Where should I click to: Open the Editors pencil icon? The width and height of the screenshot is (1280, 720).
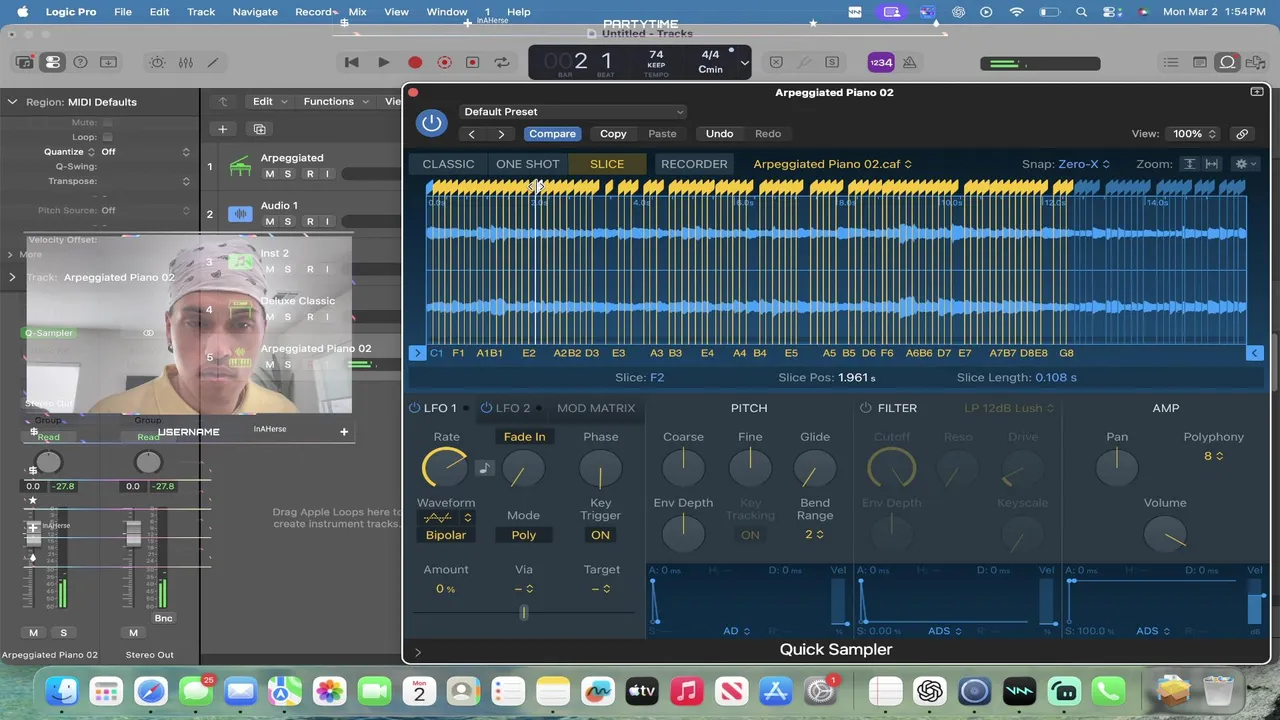tap(213, 62)
